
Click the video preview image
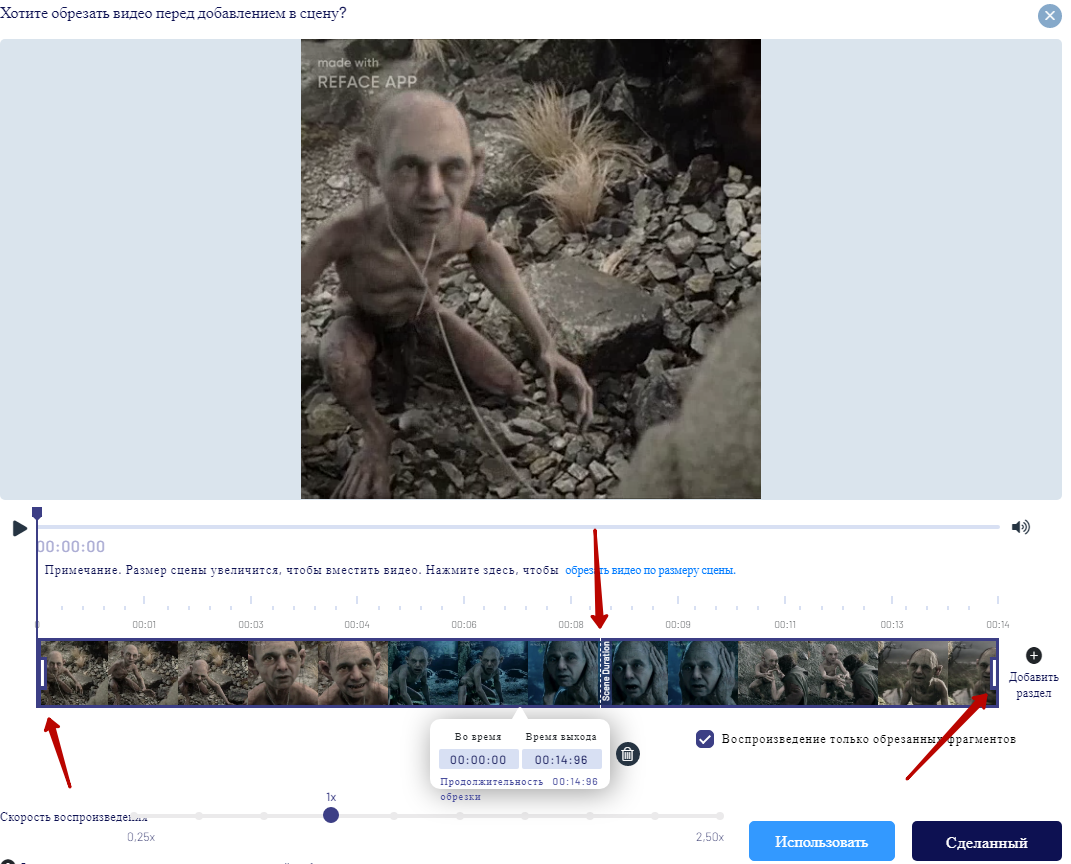coord(531,268)
